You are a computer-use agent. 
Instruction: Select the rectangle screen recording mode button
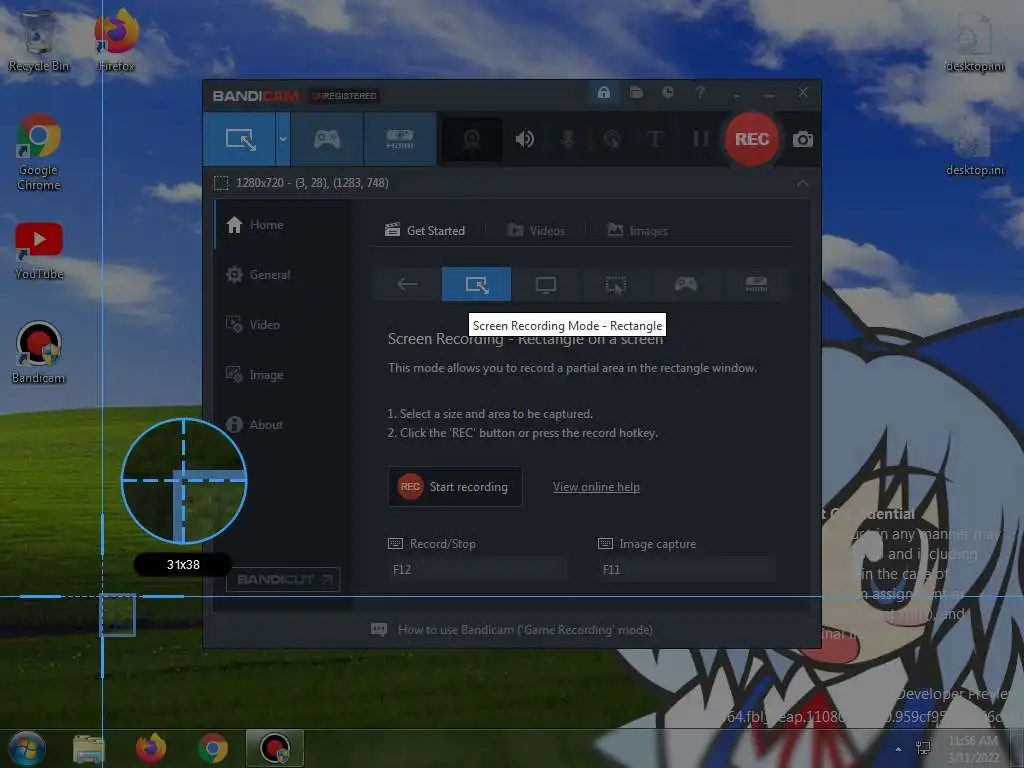click(240, 139)
